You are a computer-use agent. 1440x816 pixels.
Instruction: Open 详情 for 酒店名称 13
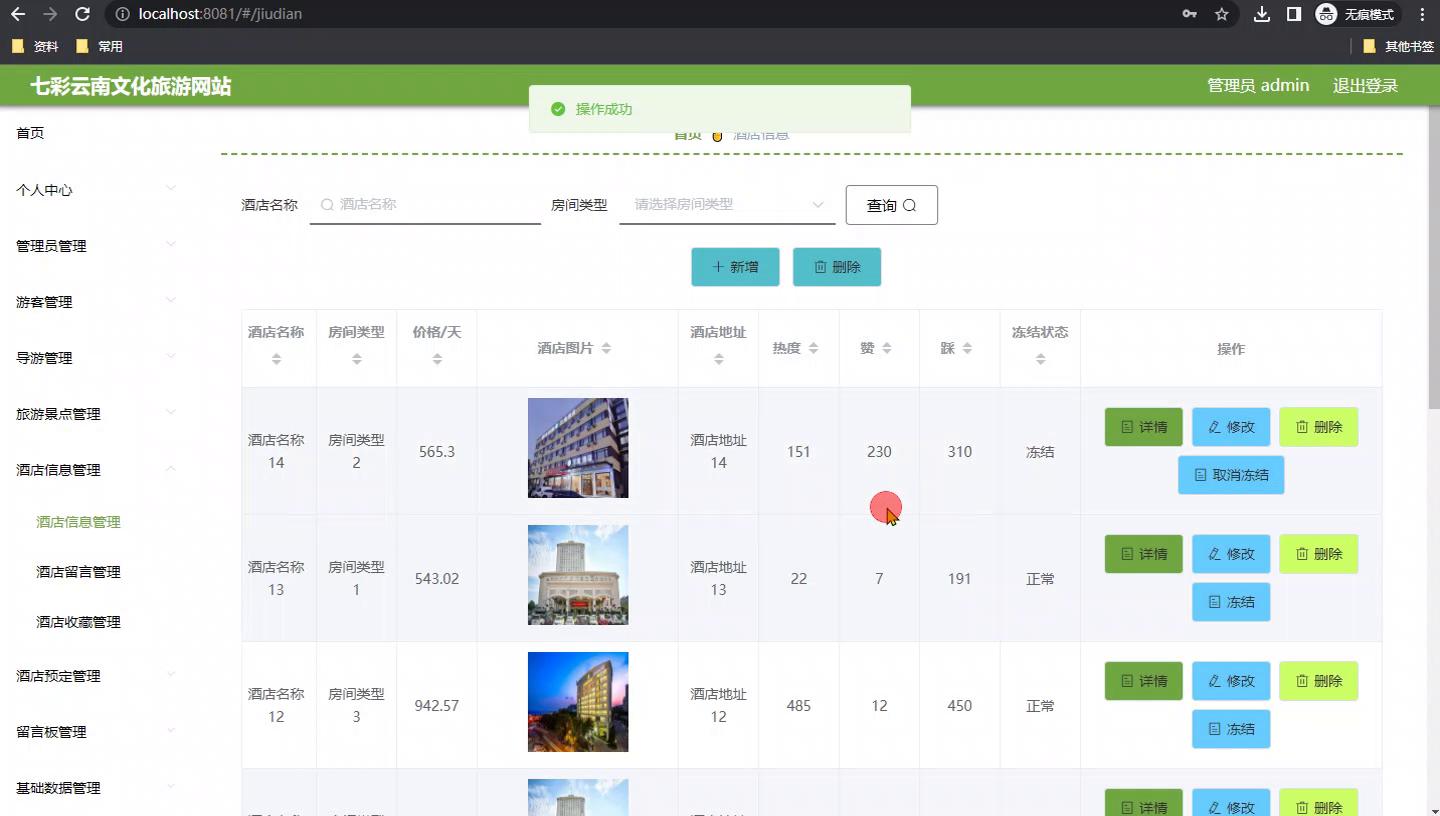1144,554
